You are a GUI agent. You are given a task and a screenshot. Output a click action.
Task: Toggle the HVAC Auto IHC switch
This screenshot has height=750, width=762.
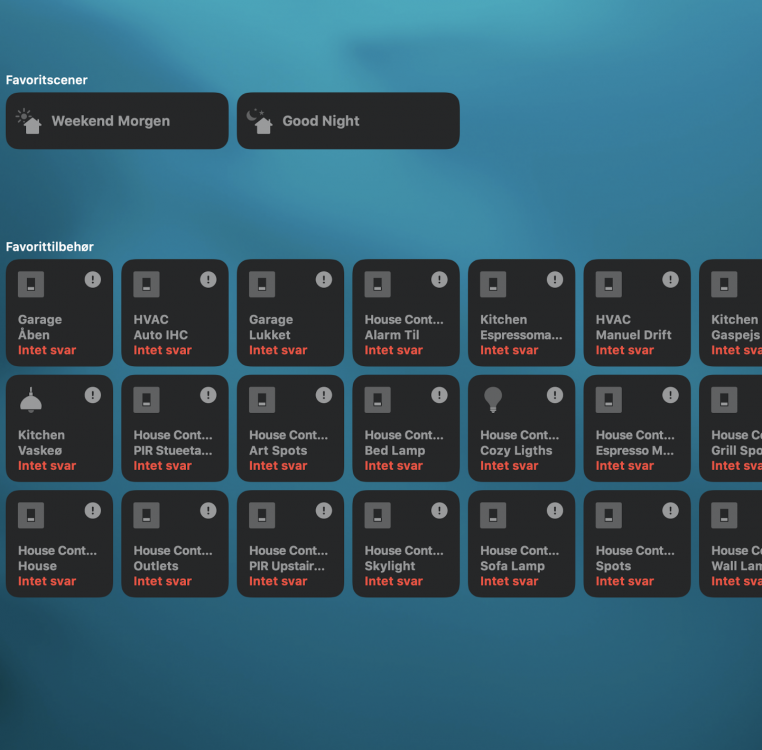174,313
